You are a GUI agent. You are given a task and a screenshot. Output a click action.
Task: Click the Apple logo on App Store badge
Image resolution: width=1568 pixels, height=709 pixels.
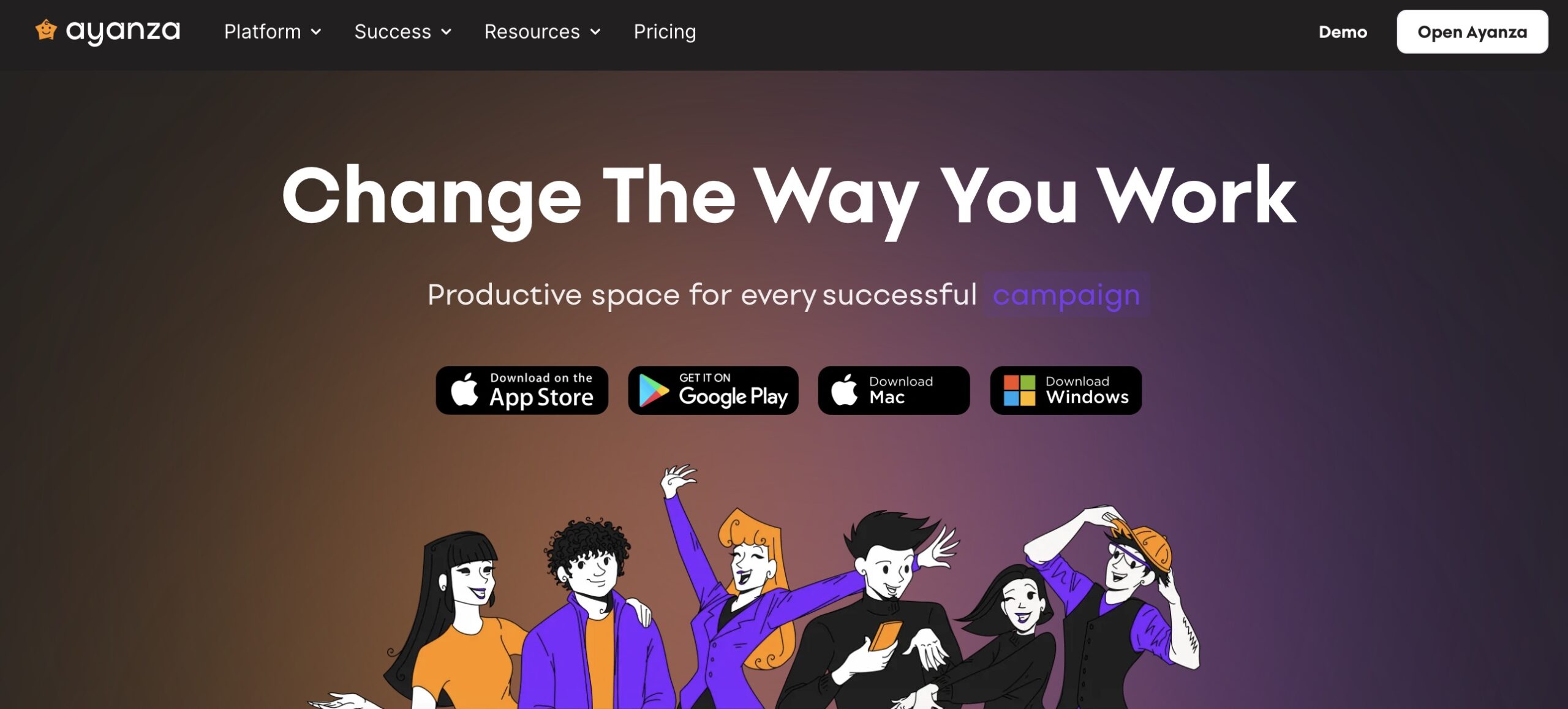464,390
